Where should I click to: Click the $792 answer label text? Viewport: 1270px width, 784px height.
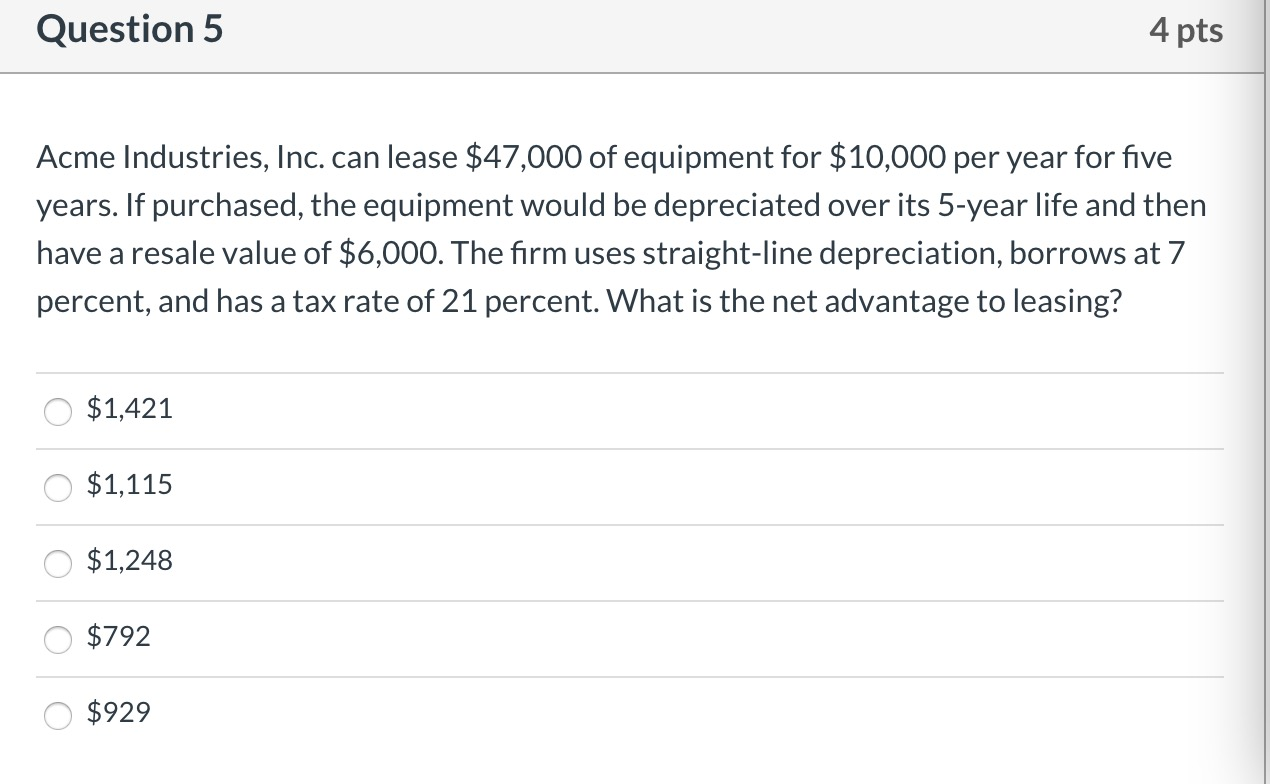click(x=119, y=637)
